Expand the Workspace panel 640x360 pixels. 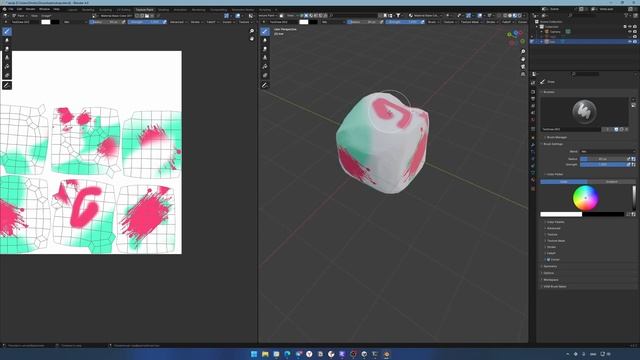tap(550, 280)
